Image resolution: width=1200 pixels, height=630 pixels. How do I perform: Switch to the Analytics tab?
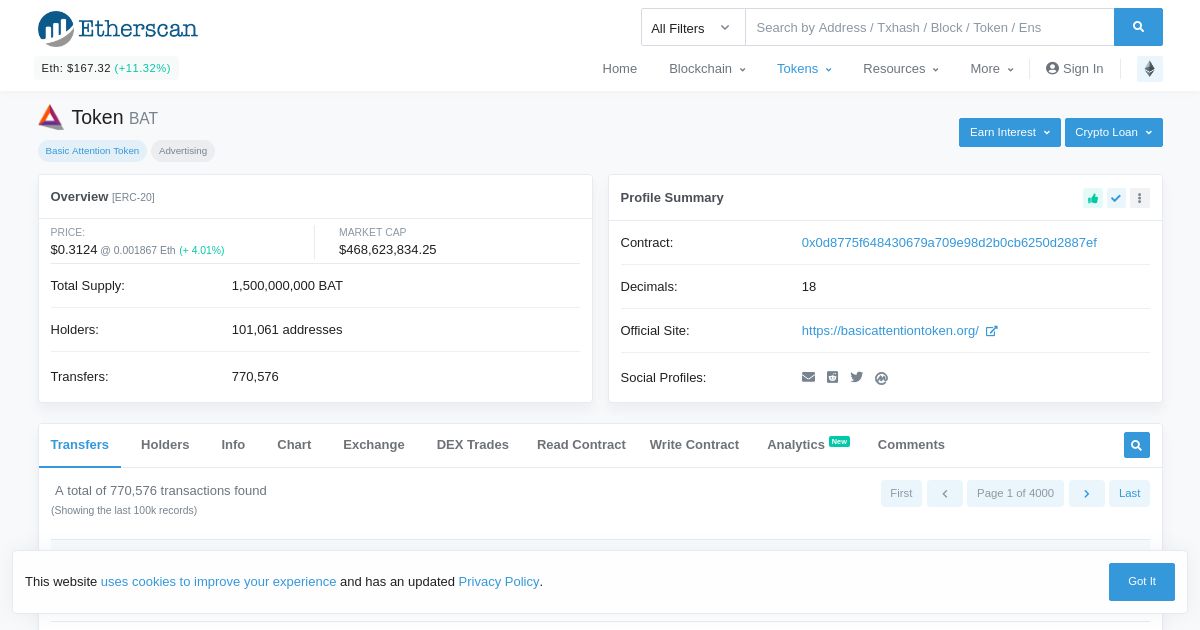pyautogui.click(x=808, y=445)
